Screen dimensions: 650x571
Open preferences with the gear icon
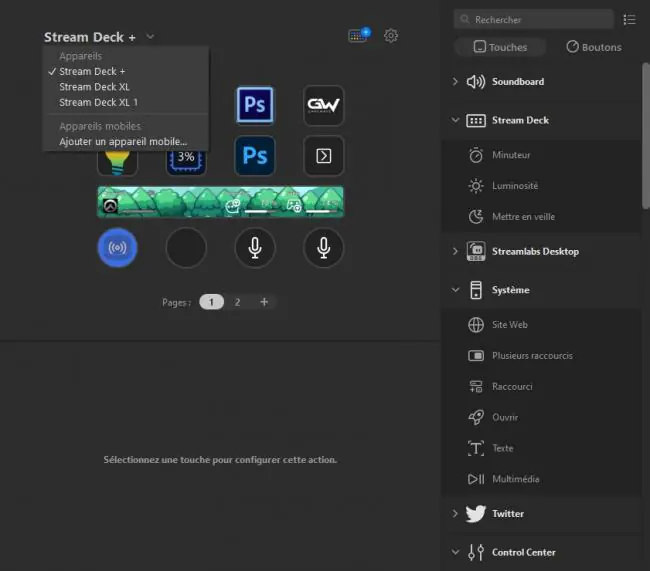tap(390, 36)
